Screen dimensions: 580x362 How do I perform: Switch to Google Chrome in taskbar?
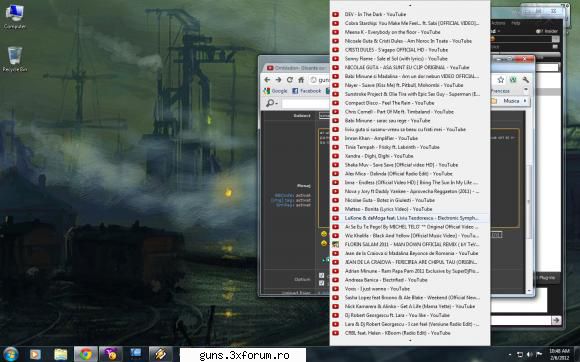[x=85, y=355]
